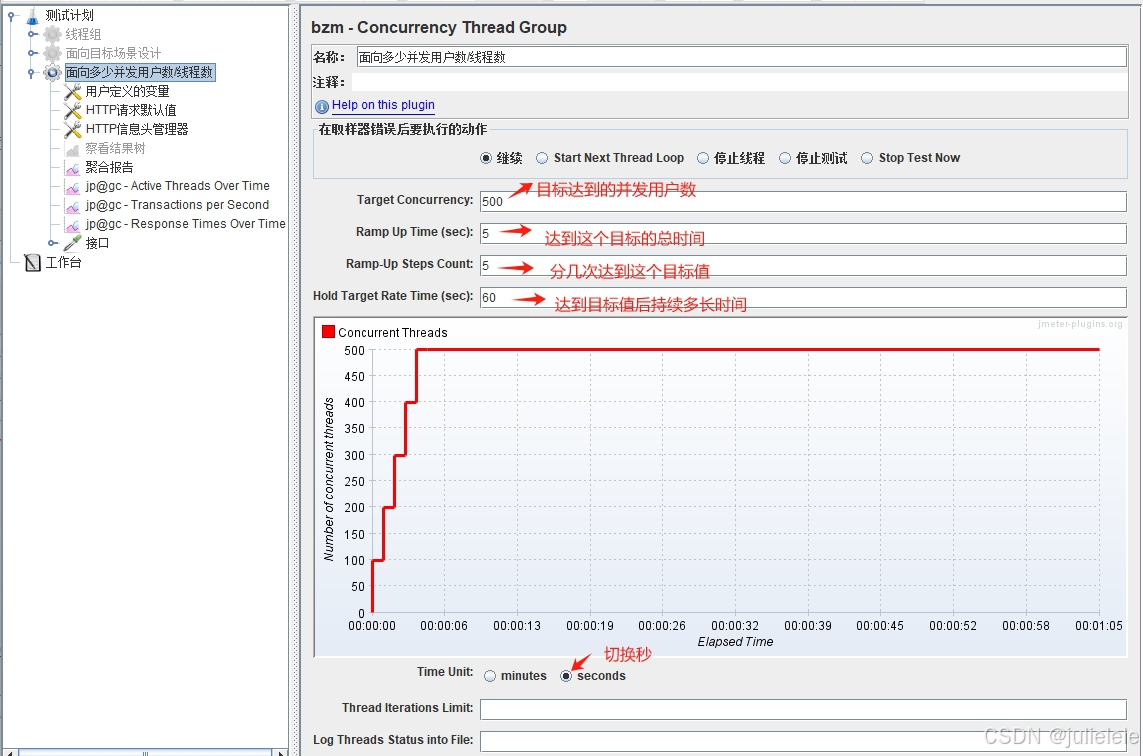Click Log Threads Status into File field
Screen dimensions: 1143x756
tap(803, 741)
